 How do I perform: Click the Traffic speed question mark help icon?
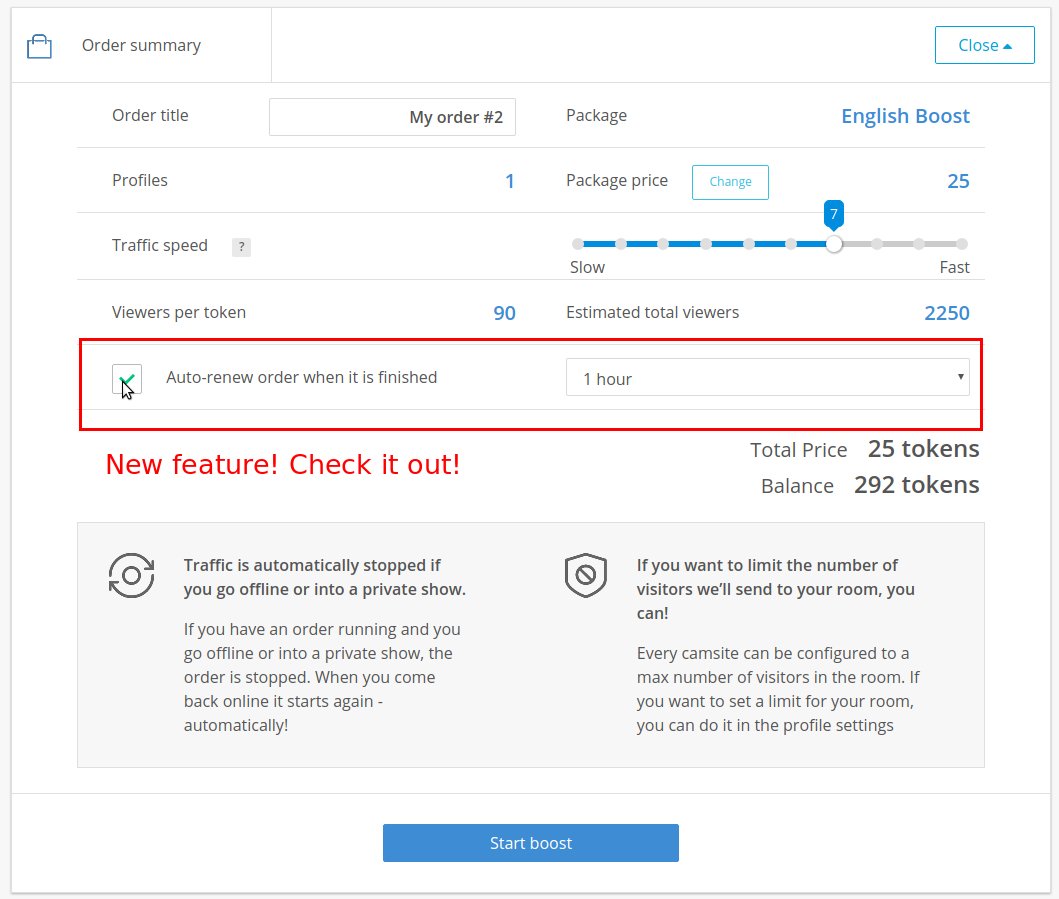click(241, 247)
